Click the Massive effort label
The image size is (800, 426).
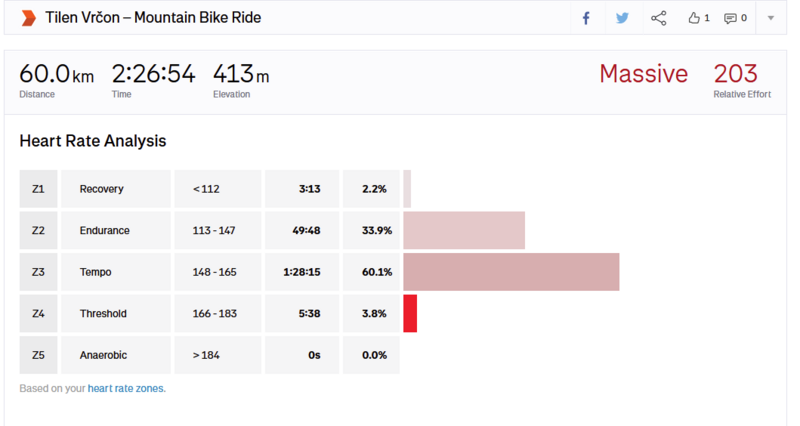pyautogui.click(x=643, y=74)
